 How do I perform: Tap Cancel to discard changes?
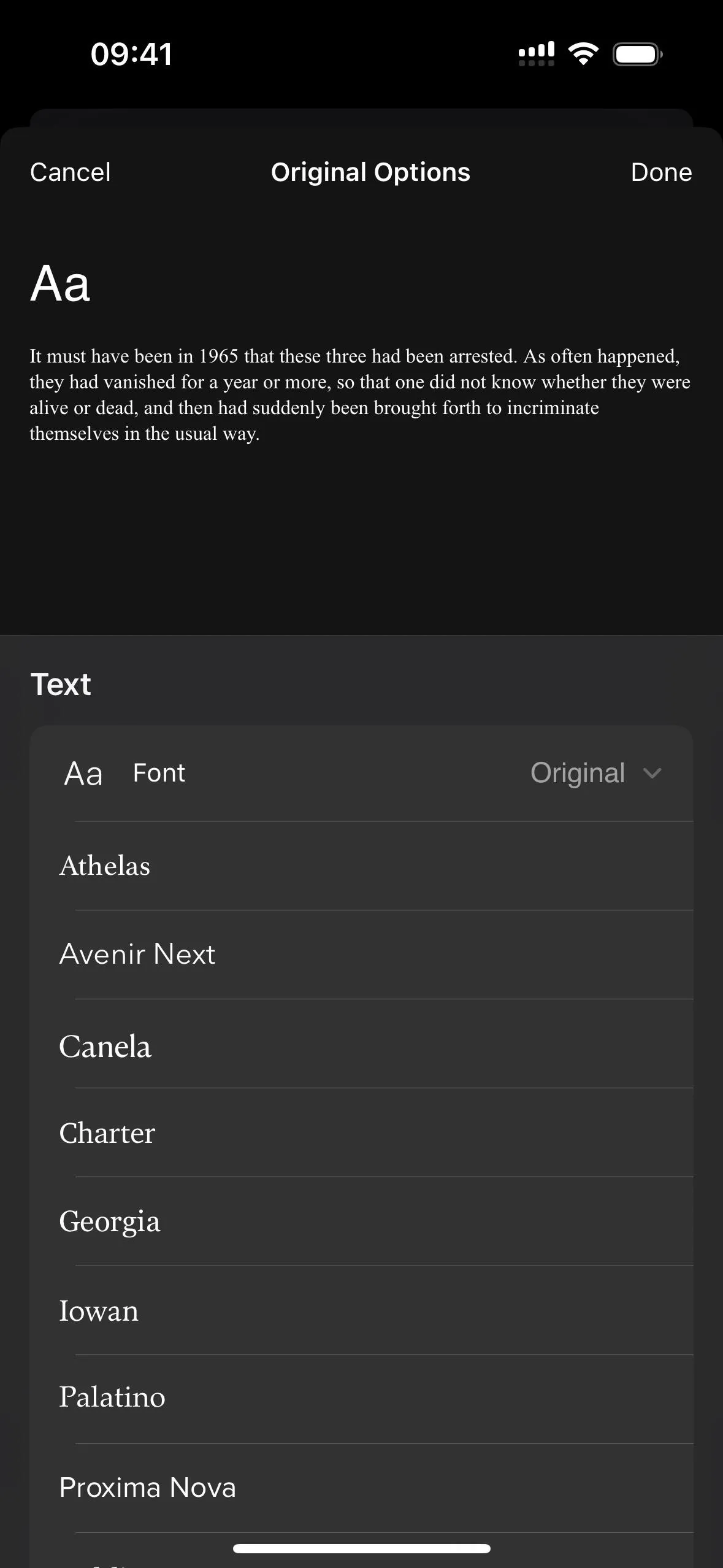pyautogui.click(x=71, y=172)
